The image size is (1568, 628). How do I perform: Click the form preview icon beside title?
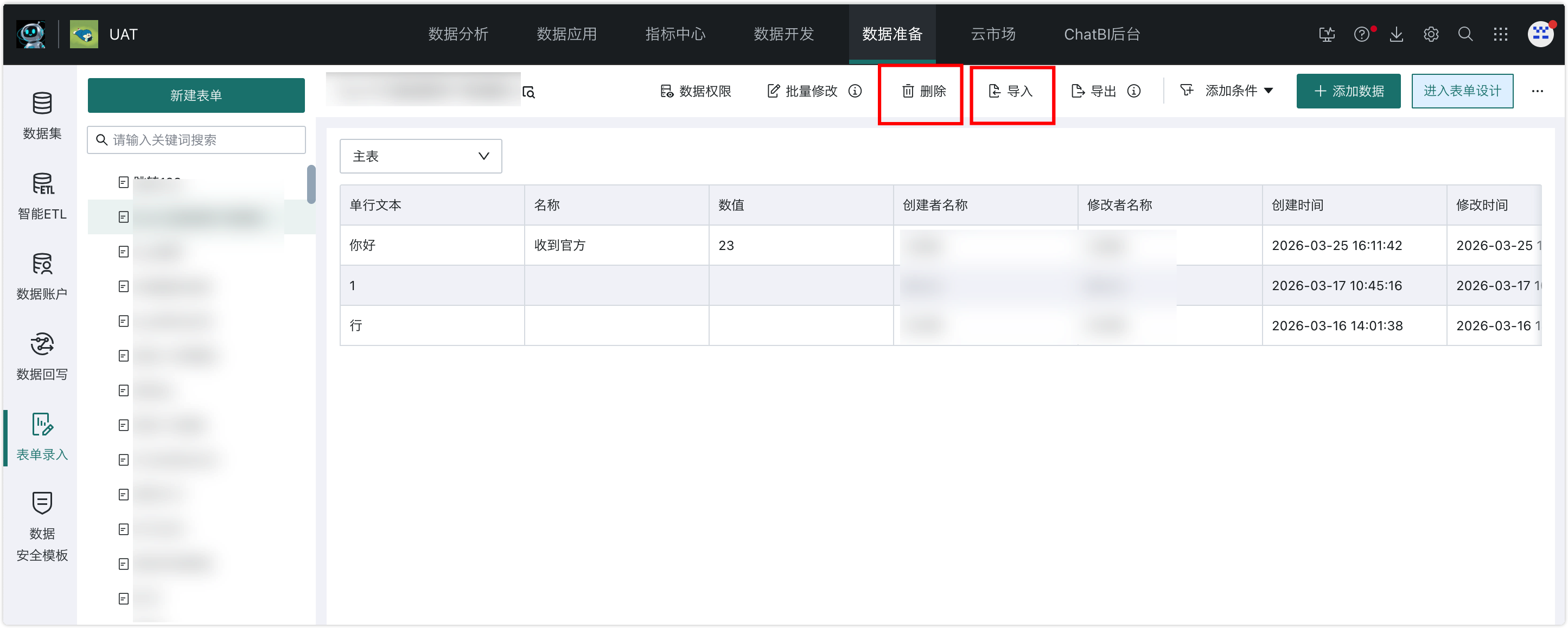click(528, 92)
